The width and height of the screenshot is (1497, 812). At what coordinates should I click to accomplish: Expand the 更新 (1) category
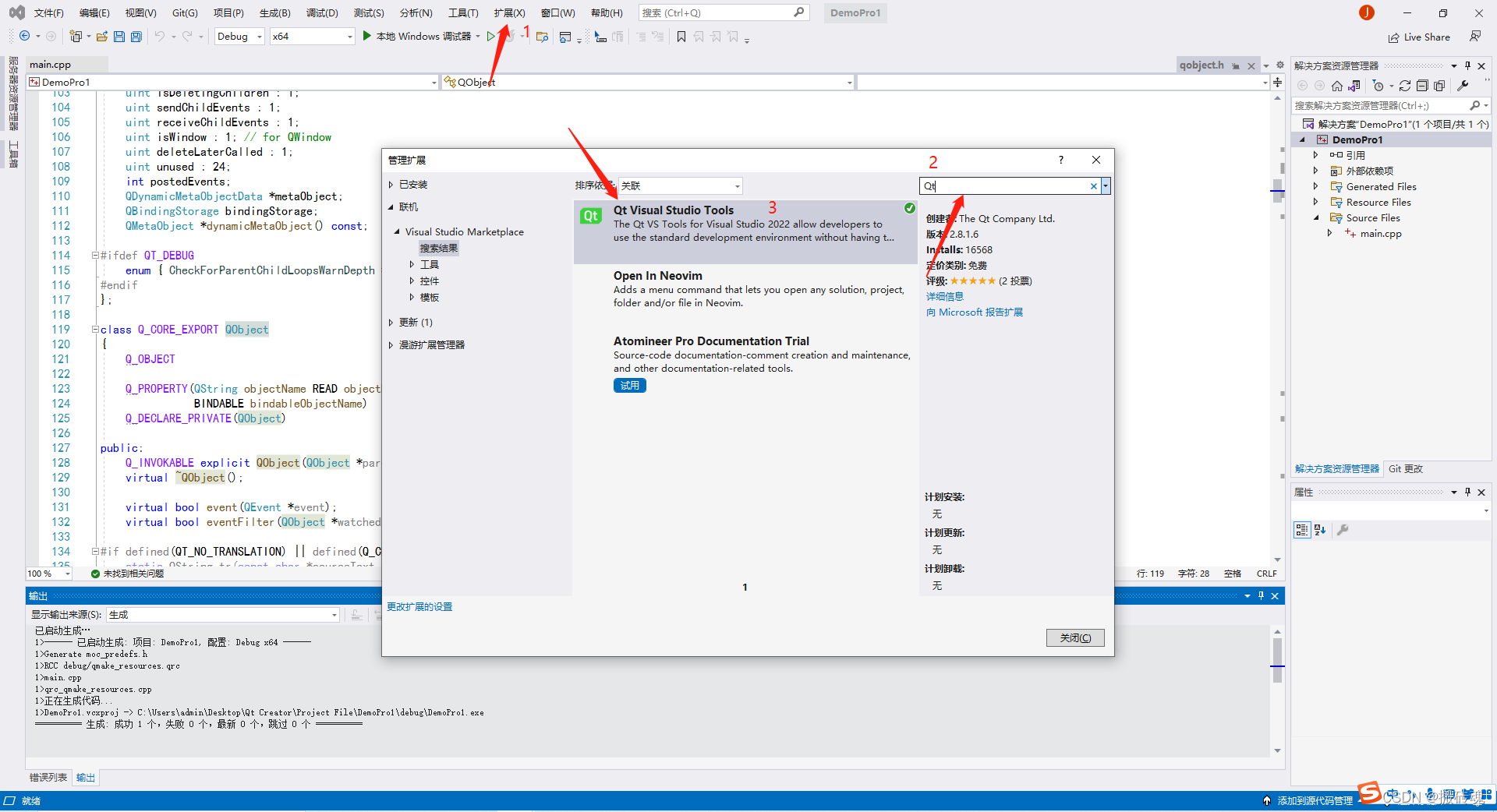point(391,322)
